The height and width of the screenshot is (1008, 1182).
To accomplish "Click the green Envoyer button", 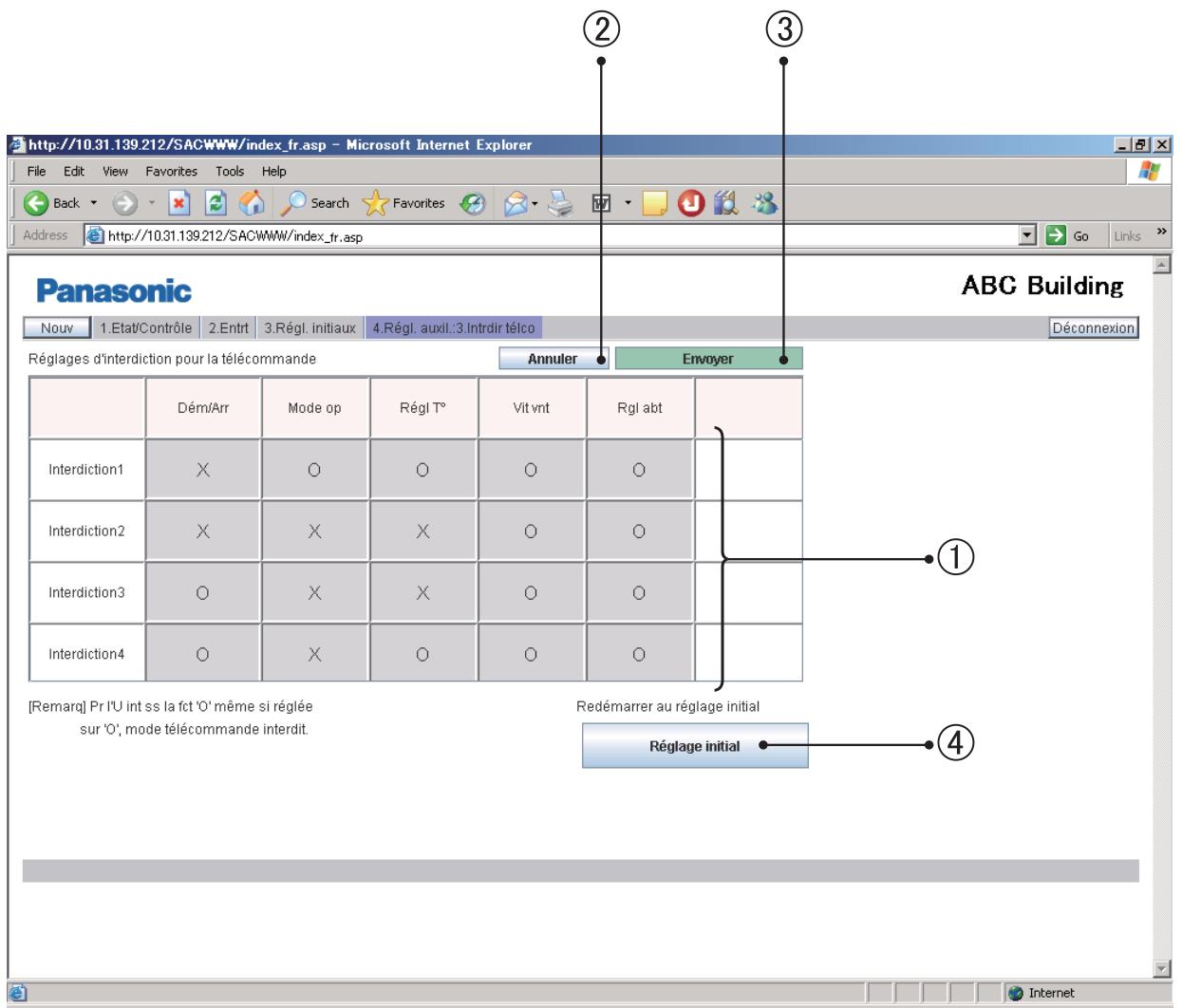I will click(708, 359).
